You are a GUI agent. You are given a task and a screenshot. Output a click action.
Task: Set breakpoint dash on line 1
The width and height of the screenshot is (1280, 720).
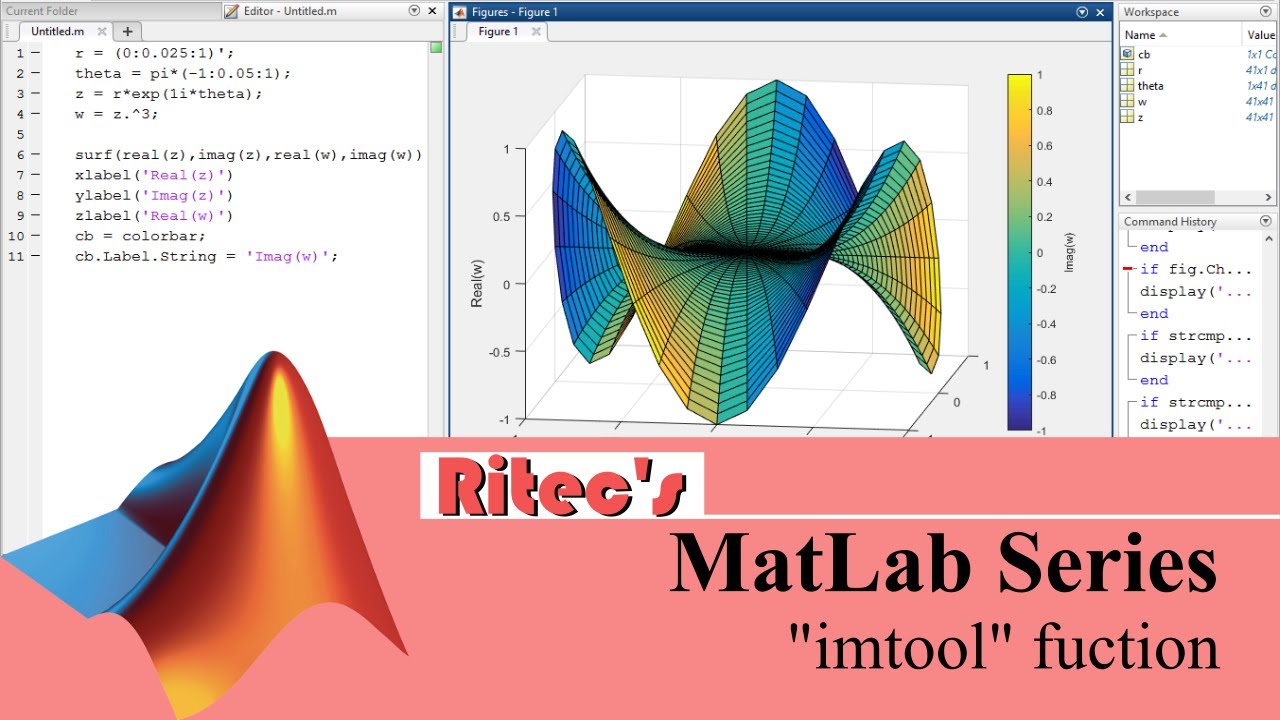pyautogui.click(x=35, y=53)
